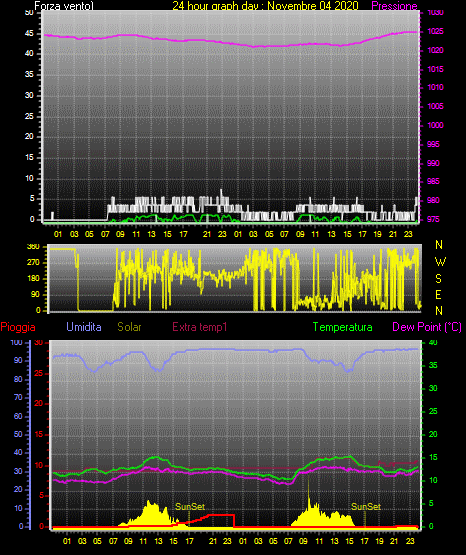
Task: Click the 'Dew Point (°C)' legend label
Action: point(427,327)
